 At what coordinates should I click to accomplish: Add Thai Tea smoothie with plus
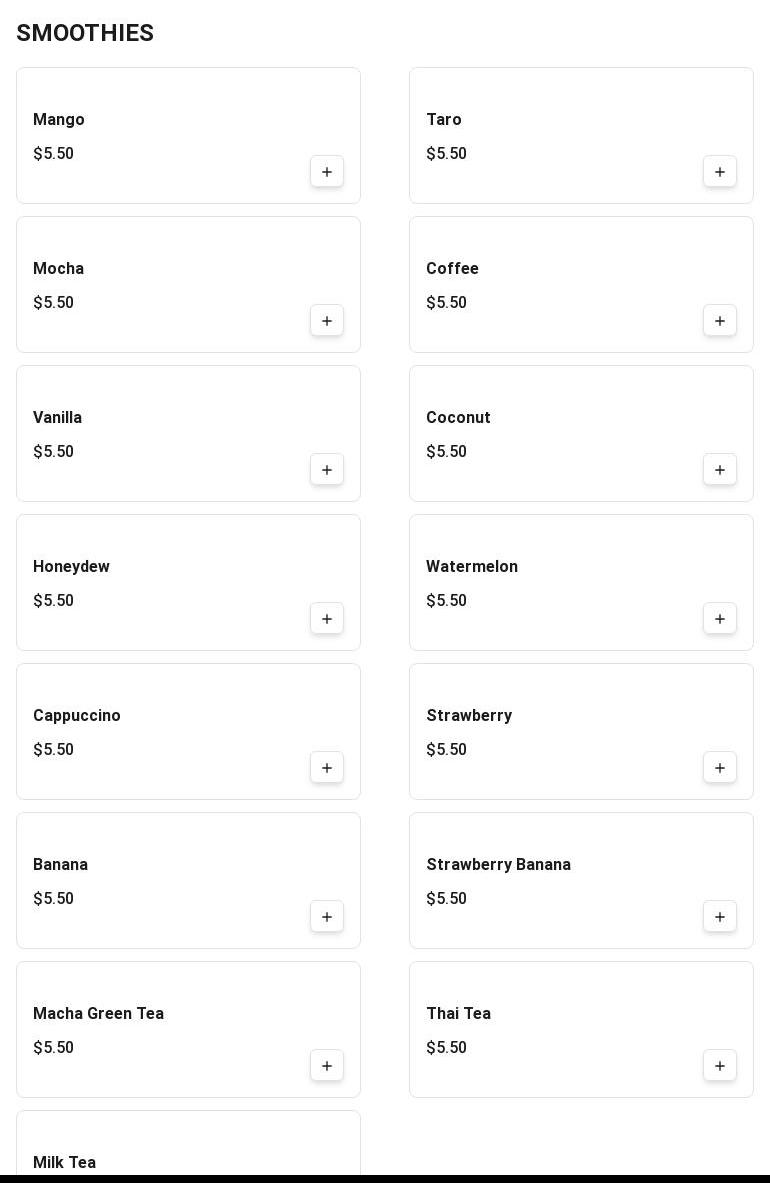point(720,1066)
